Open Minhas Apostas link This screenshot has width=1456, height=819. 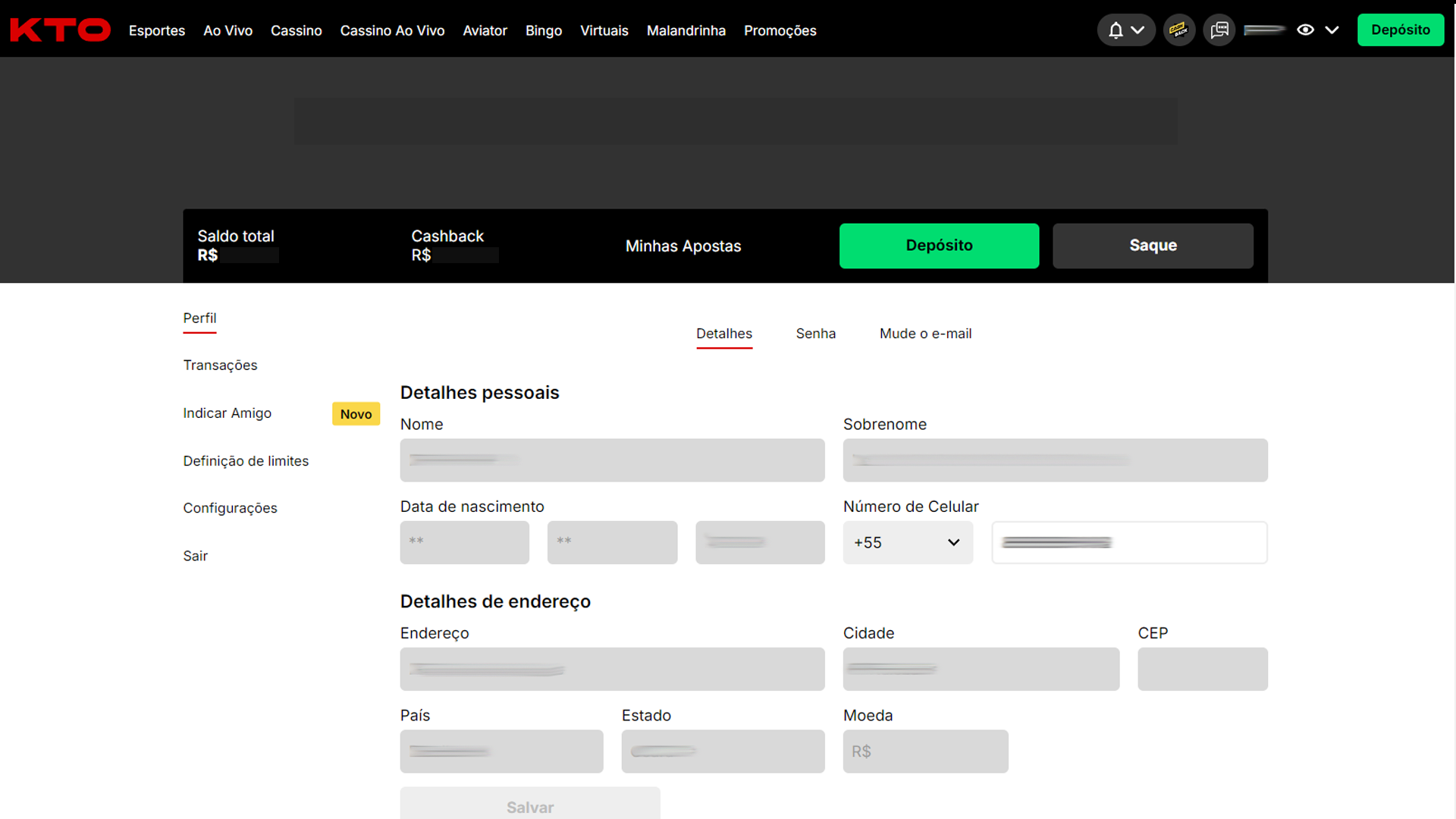(x=682, y=246)
